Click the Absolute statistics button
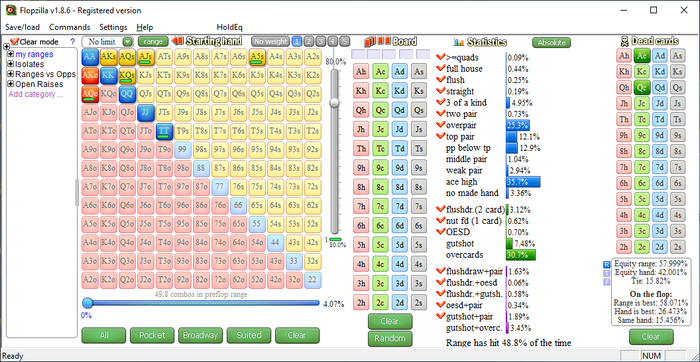Screen dimensions: 700x362 point(551,43)
